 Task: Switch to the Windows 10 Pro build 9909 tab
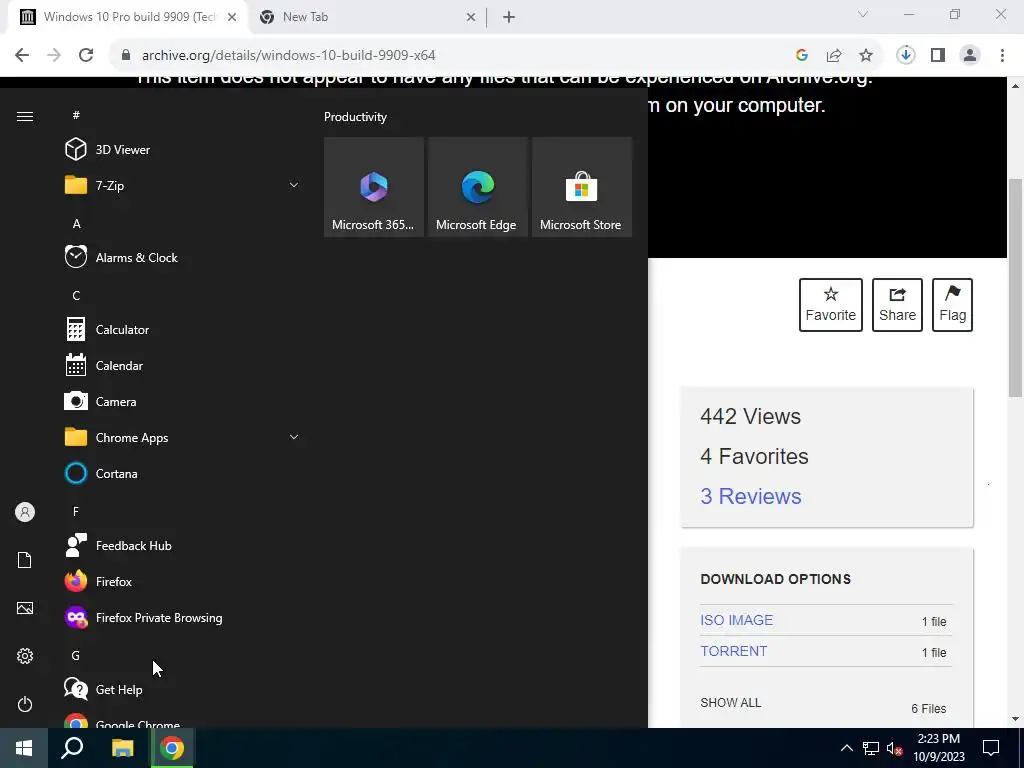128,17
